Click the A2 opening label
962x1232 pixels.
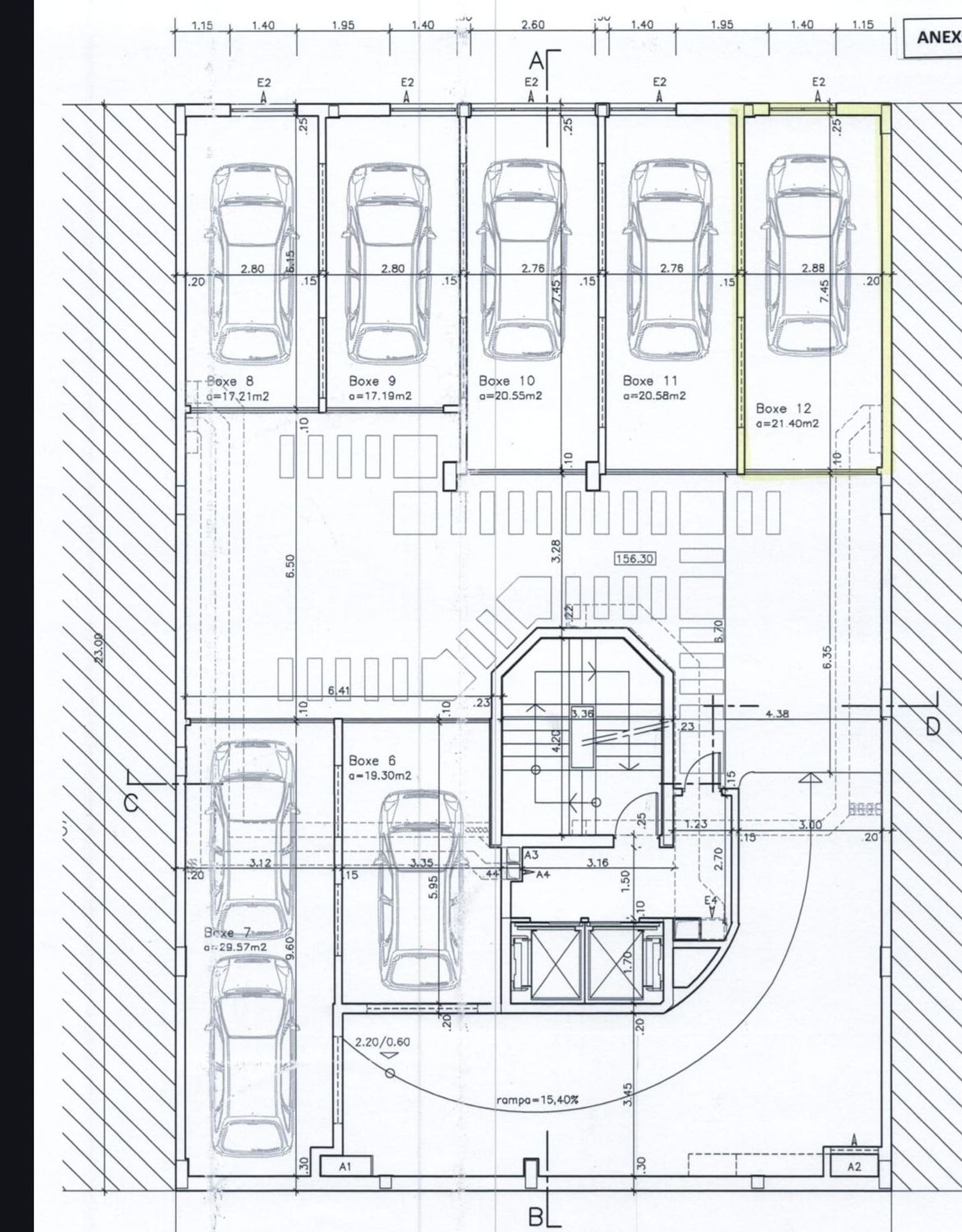click(854, 1167)
